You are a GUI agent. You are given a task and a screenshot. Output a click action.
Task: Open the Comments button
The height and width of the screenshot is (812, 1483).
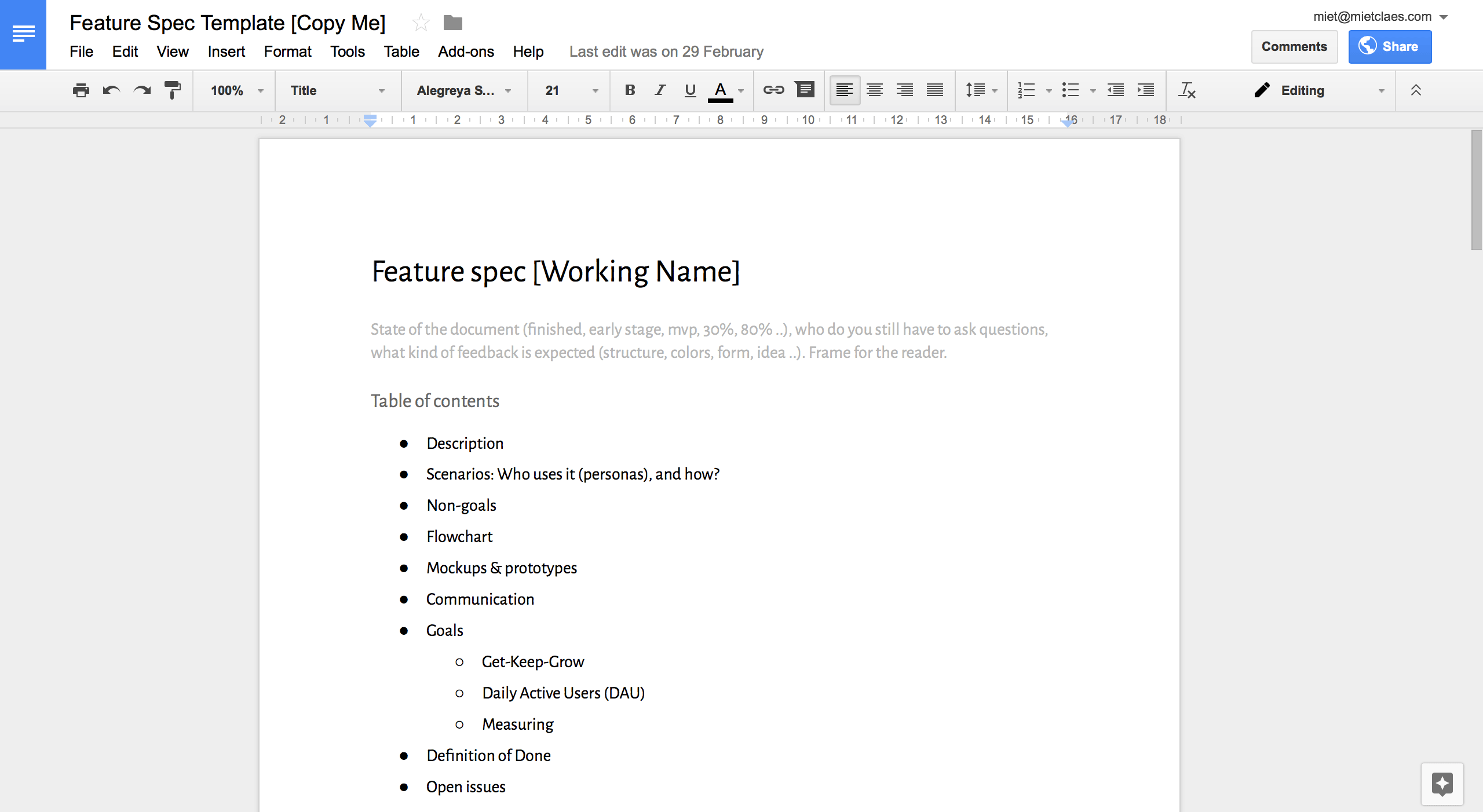(1294, 46)
